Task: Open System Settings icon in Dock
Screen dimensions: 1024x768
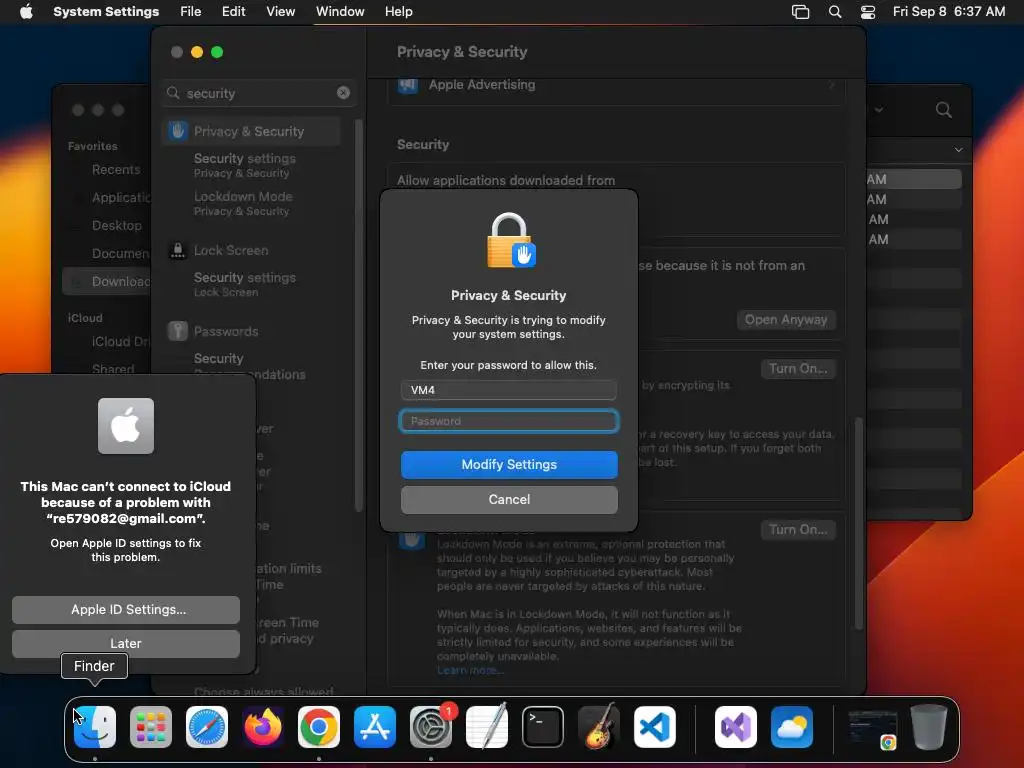Action: point(431,727)
